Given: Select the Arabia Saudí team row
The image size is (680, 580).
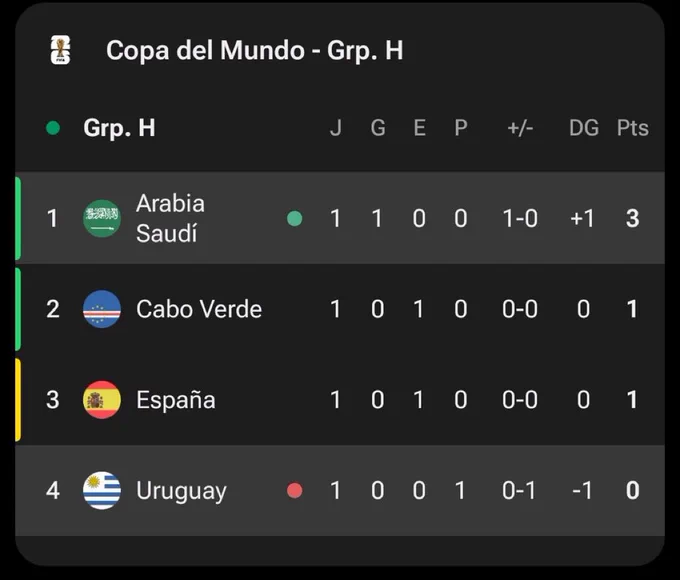Looking at the screenshot, I should [x=340, y=218].
